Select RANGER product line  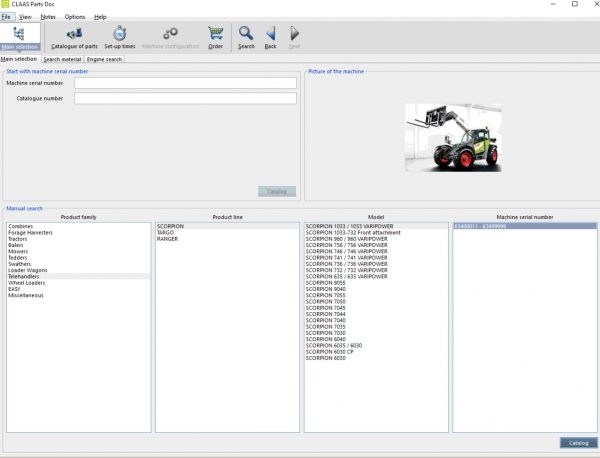[227, 239]
